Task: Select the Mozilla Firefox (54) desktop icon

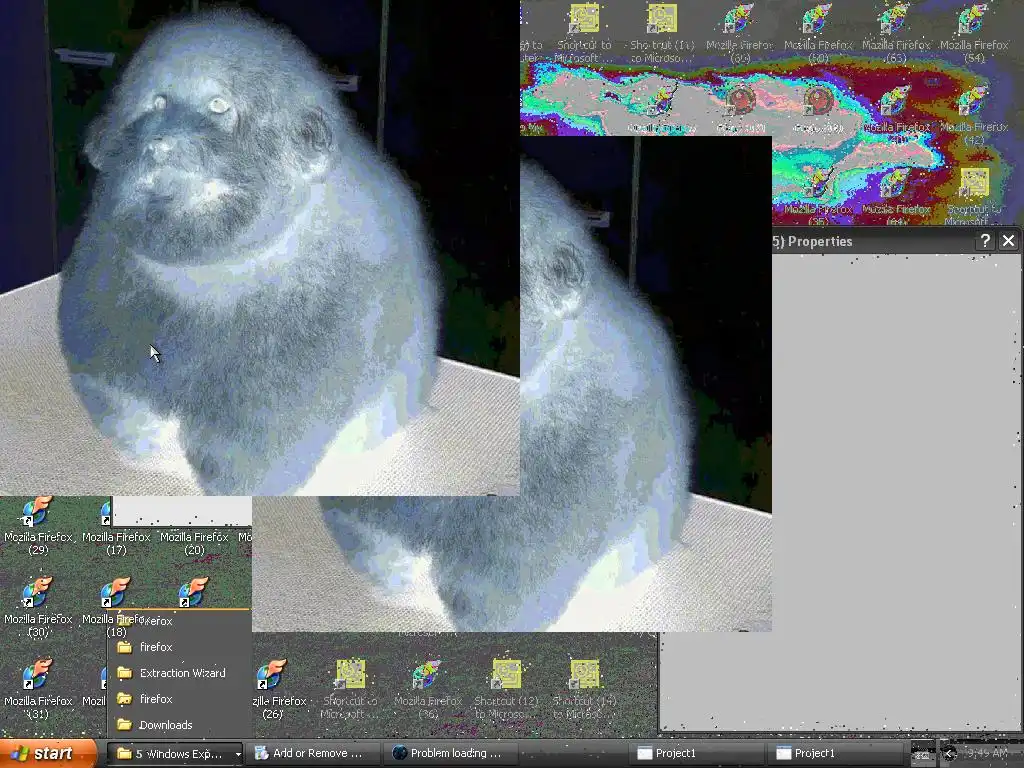Action: tap(974, 33)
